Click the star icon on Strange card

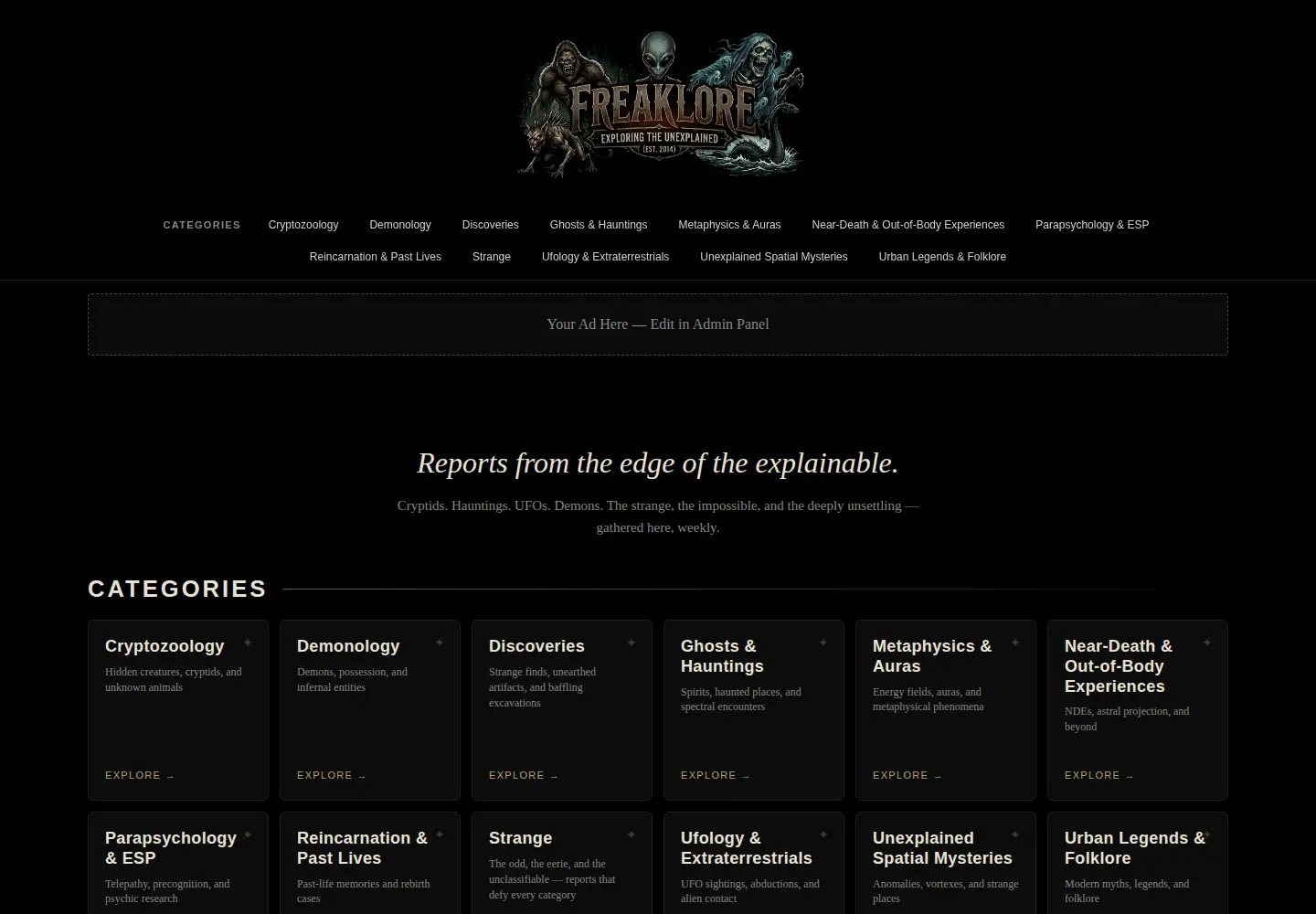631,834
